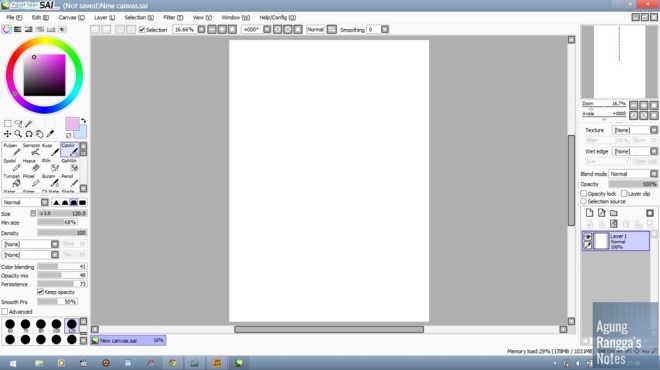The width and height of the screenshot is (660, 370).
Task: Adjust the layer Opacity slider
Action: (633, 184)
